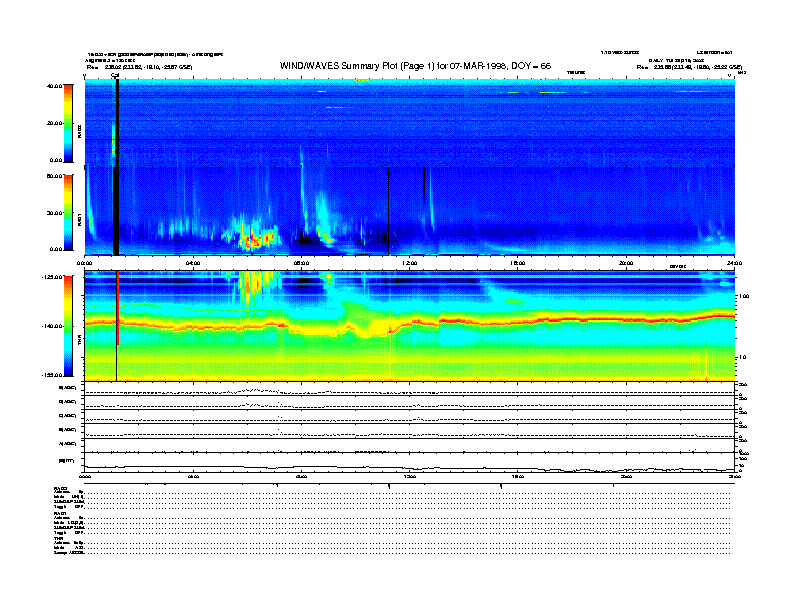792x612 pixels.
Task: Click the red vertical bar in TNR panel
Action: tap(118, 308)
